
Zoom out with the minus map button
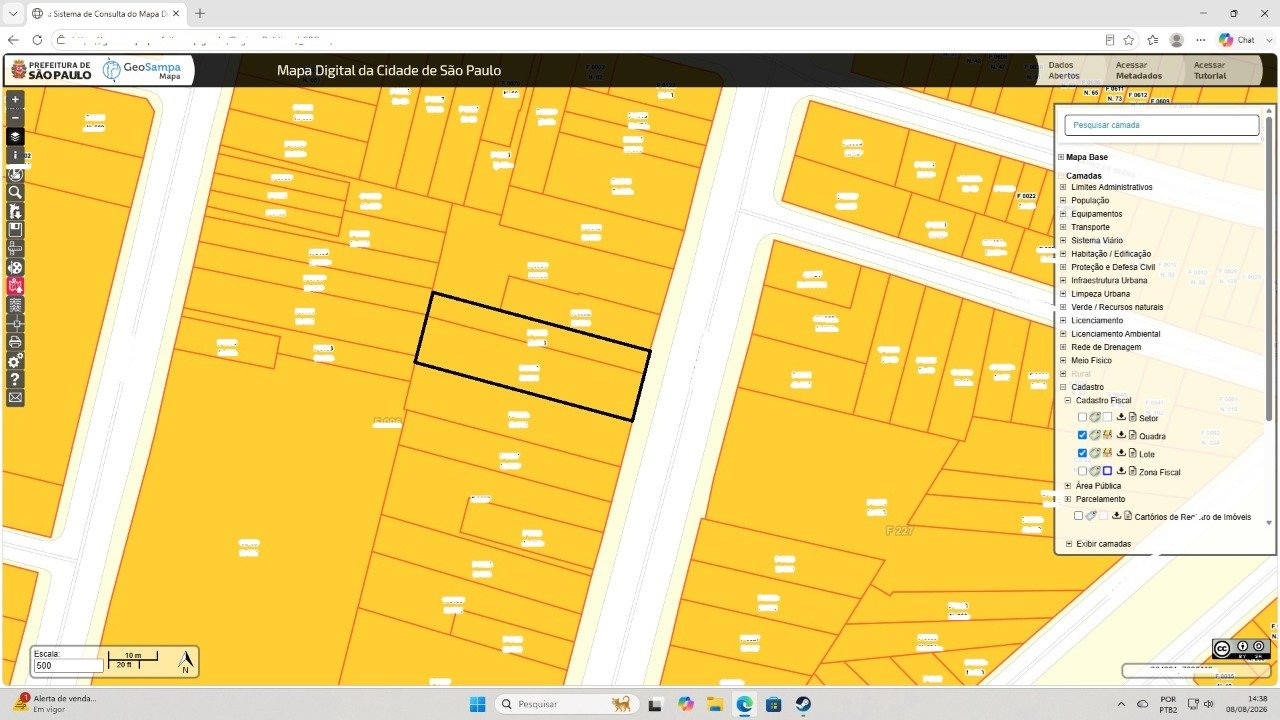tap(15, 117)
